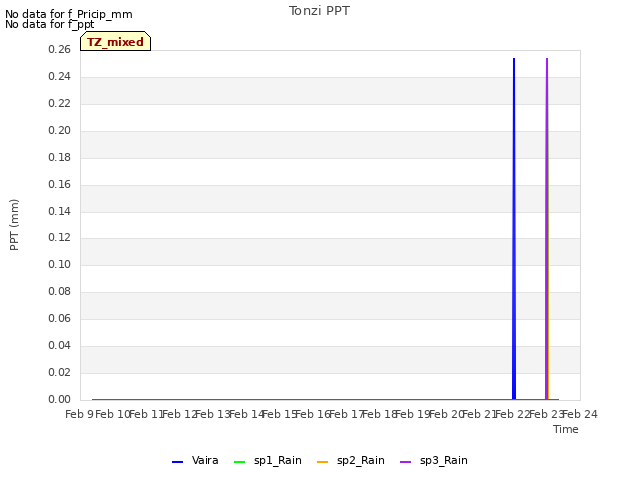Click the 'No data for f_ppt' message
This screenshot has height=480, width=640.
coord(50,24)
